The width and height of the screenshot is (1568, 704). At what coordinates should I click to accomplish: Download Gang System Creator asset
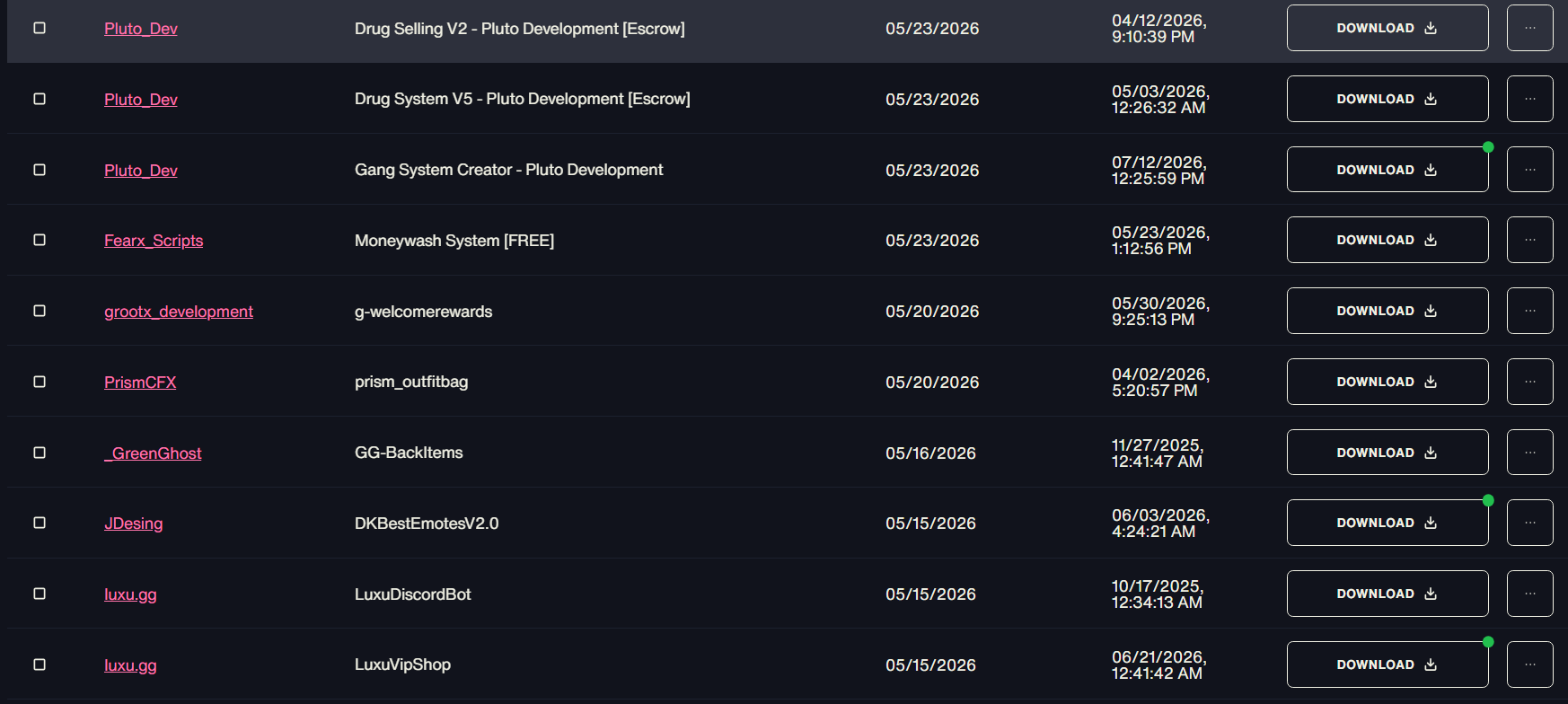click(1387, 170)
